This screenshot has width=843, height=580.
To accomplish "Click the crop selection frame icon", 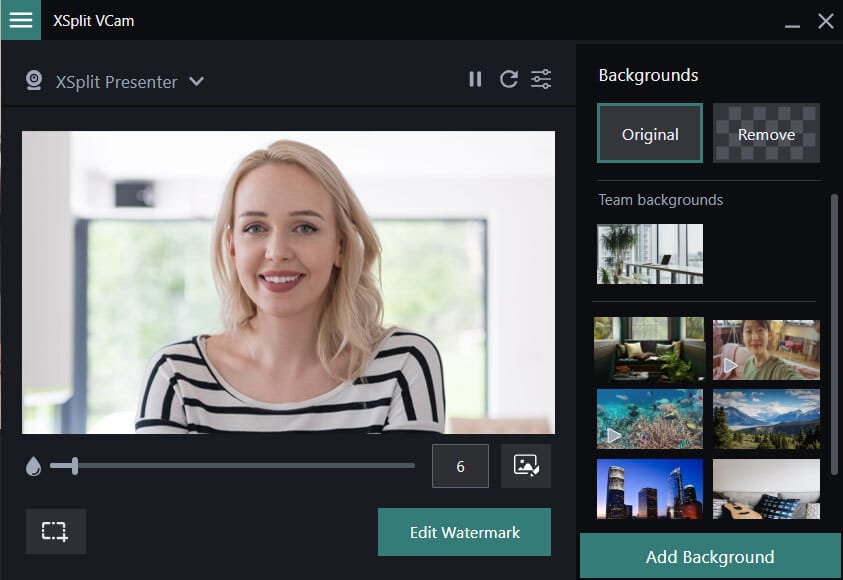I will pyautogui.click(x=56, y=531).
